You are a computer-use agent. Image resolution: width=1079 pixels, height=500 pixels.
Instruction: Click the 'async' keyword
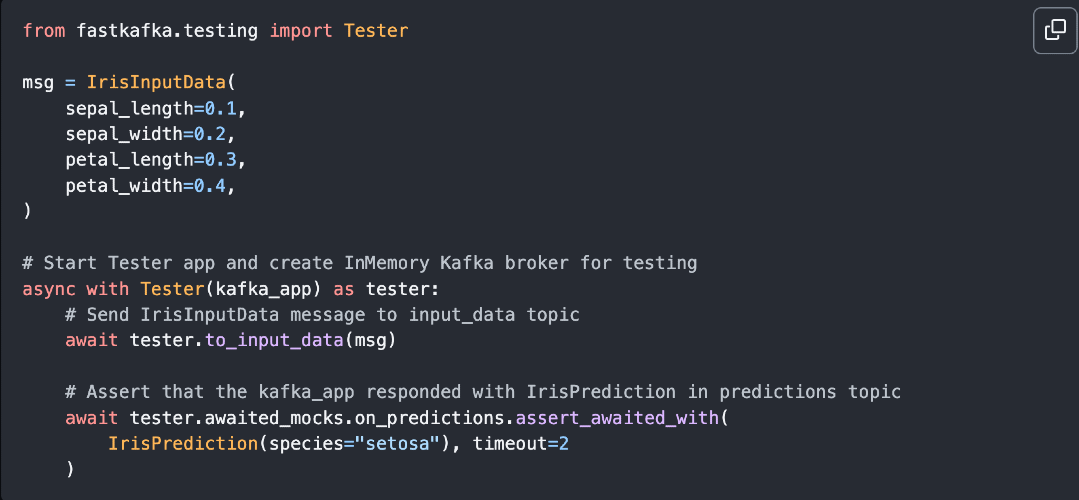[49, 290]
